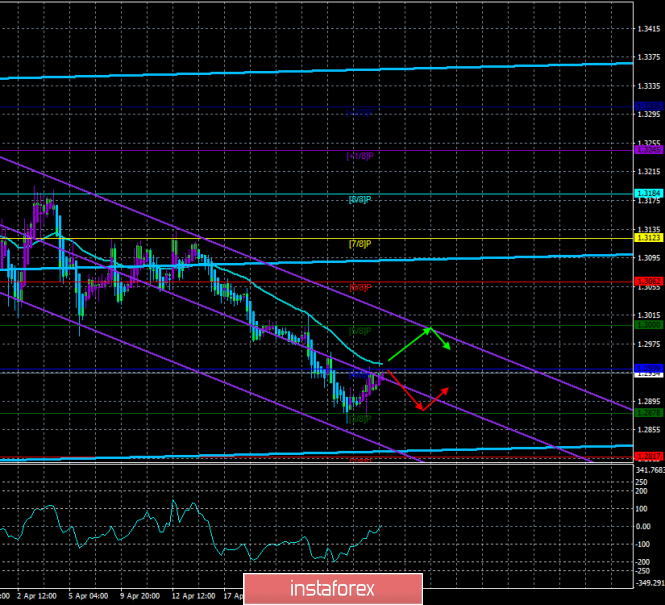Click the [8/8]P Murrey level label
665x605 pixels.
click(360, 200)
